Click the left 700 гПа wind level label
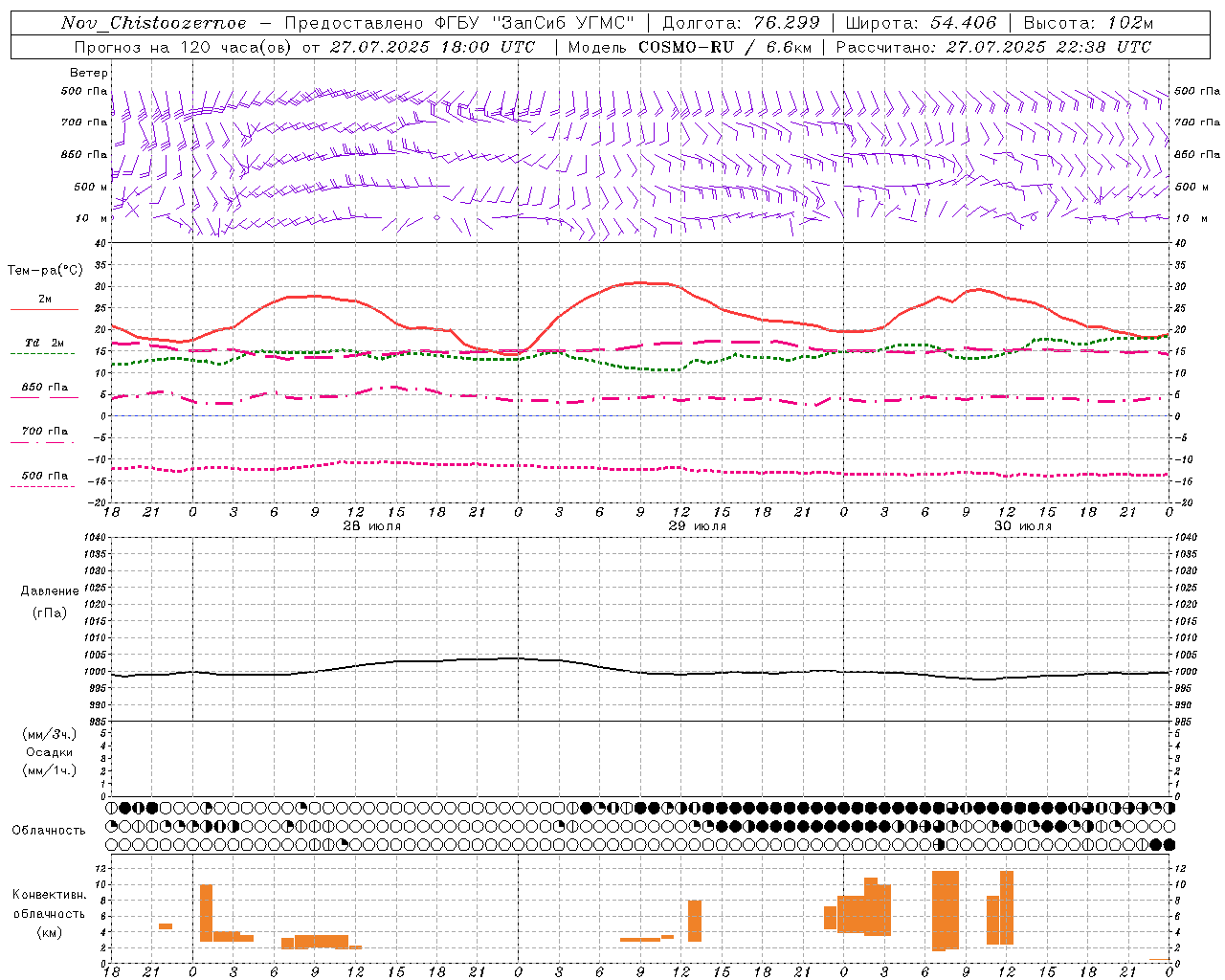 coord(84,122)
